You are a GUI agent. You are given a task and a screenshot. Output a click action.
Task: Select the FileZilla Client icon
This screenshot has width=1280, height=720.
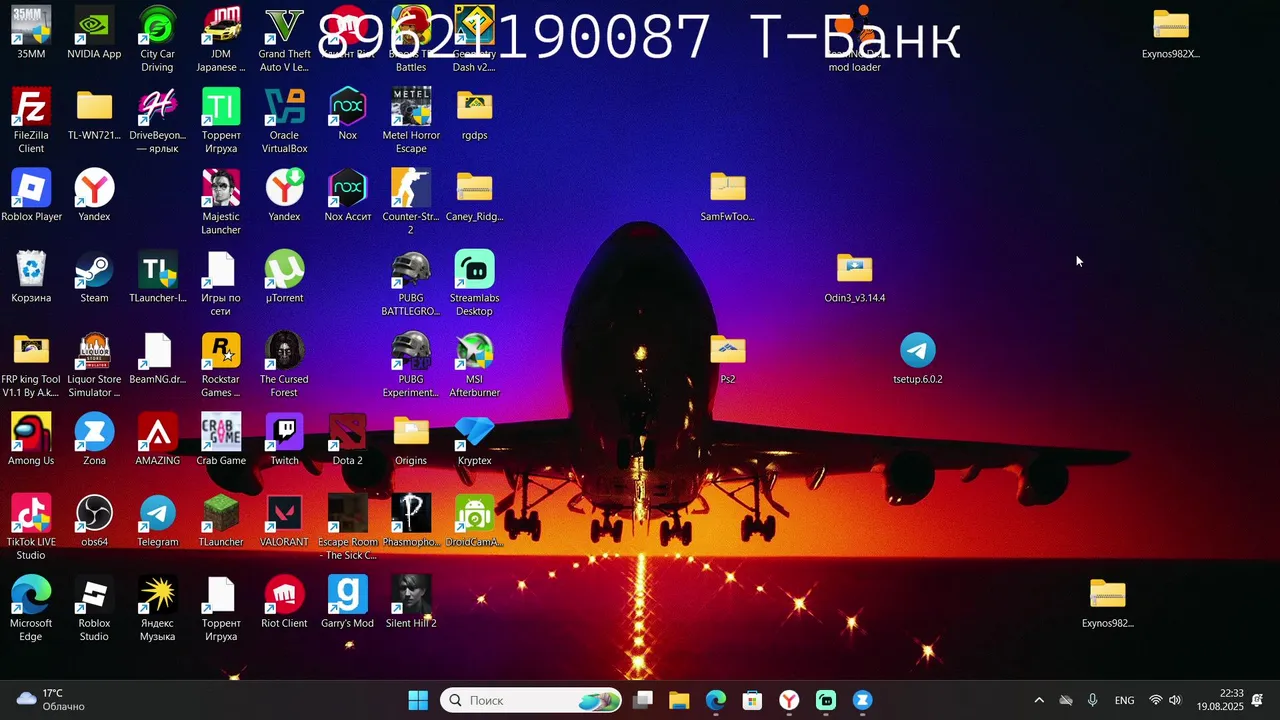(x=31, y=120)
